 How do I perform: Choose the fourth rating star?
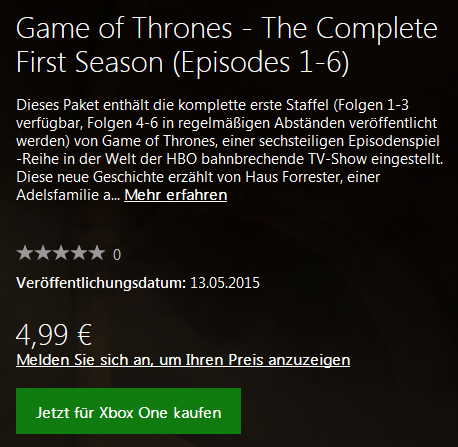(x=78, y=253)
